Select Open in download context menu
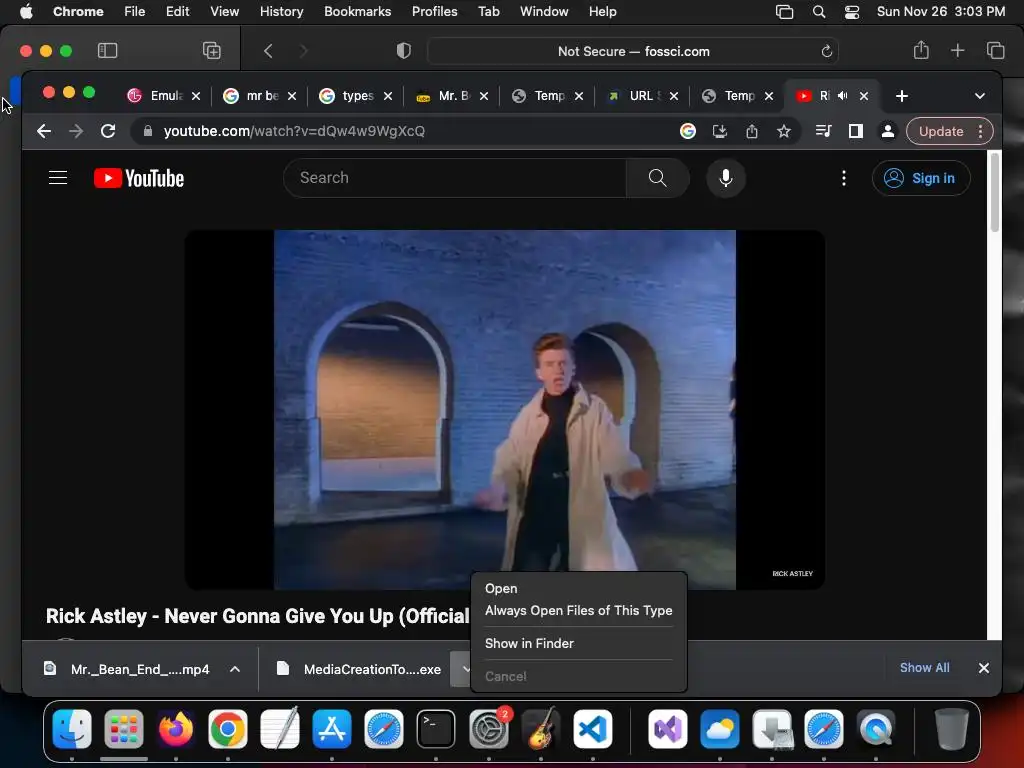The width and height of the screenshot is (1024, 768). point(501,588)
